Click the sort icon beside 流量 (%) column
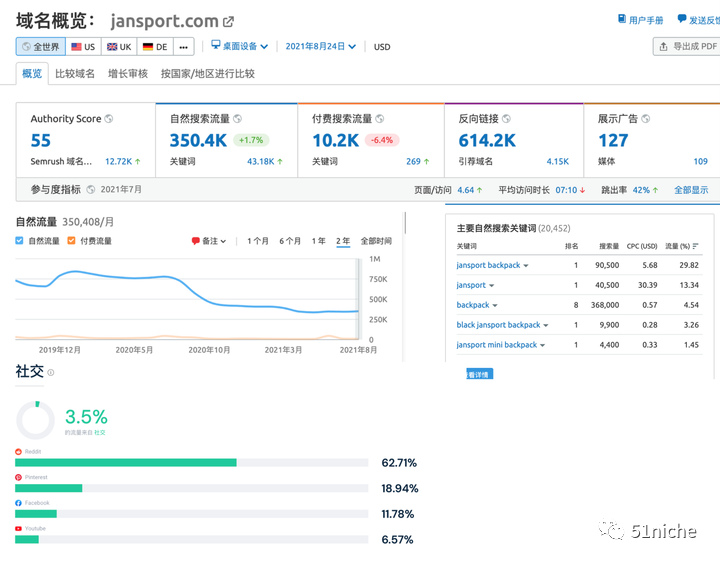 [696, 246]
